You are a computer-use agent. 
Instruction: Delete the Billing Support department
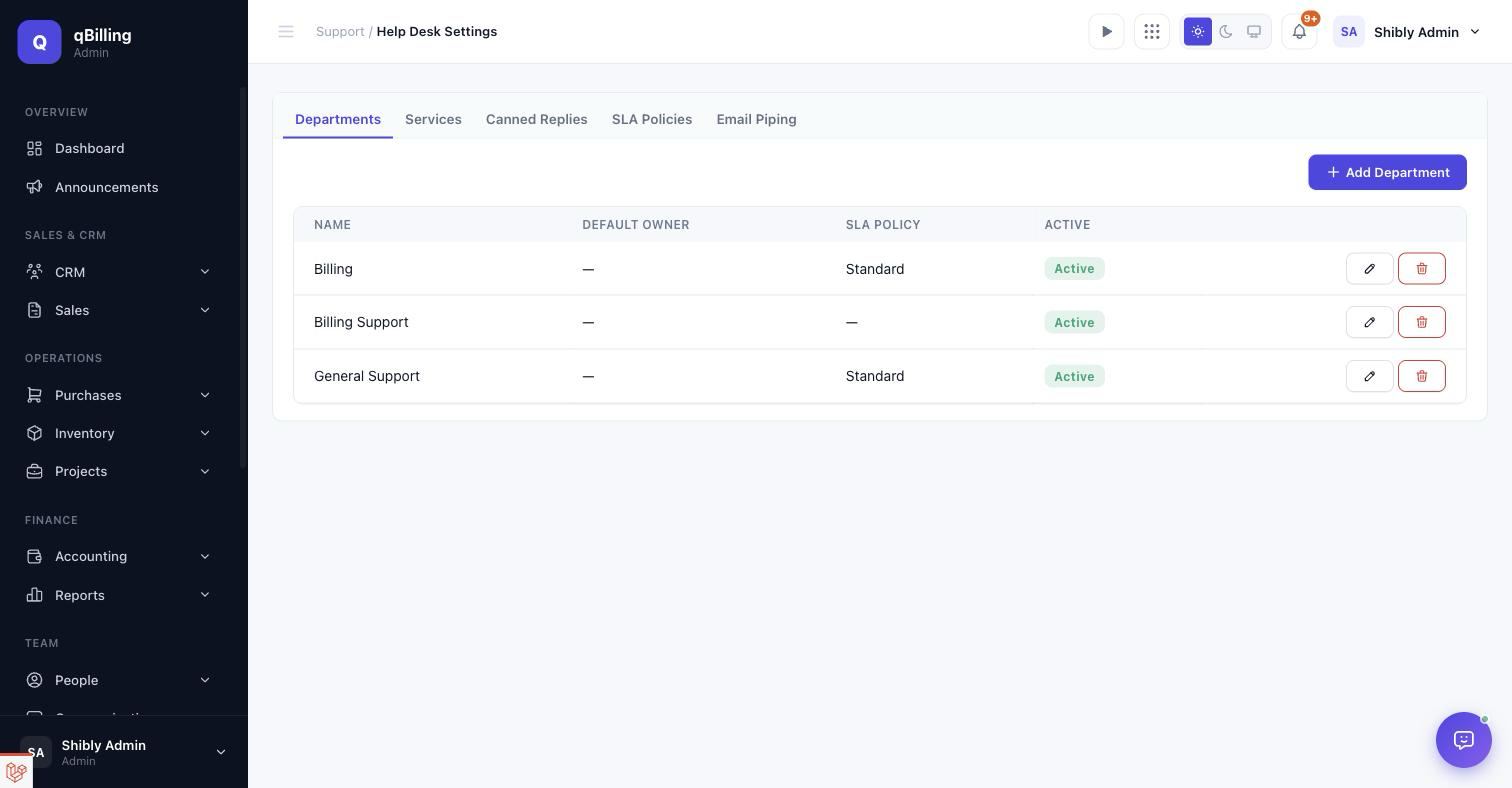1422,322
